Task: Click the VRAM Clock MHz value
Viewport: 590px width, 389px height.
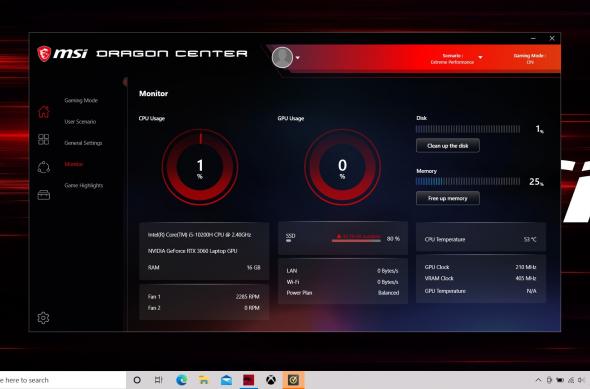Action: (x=526, y=278)
